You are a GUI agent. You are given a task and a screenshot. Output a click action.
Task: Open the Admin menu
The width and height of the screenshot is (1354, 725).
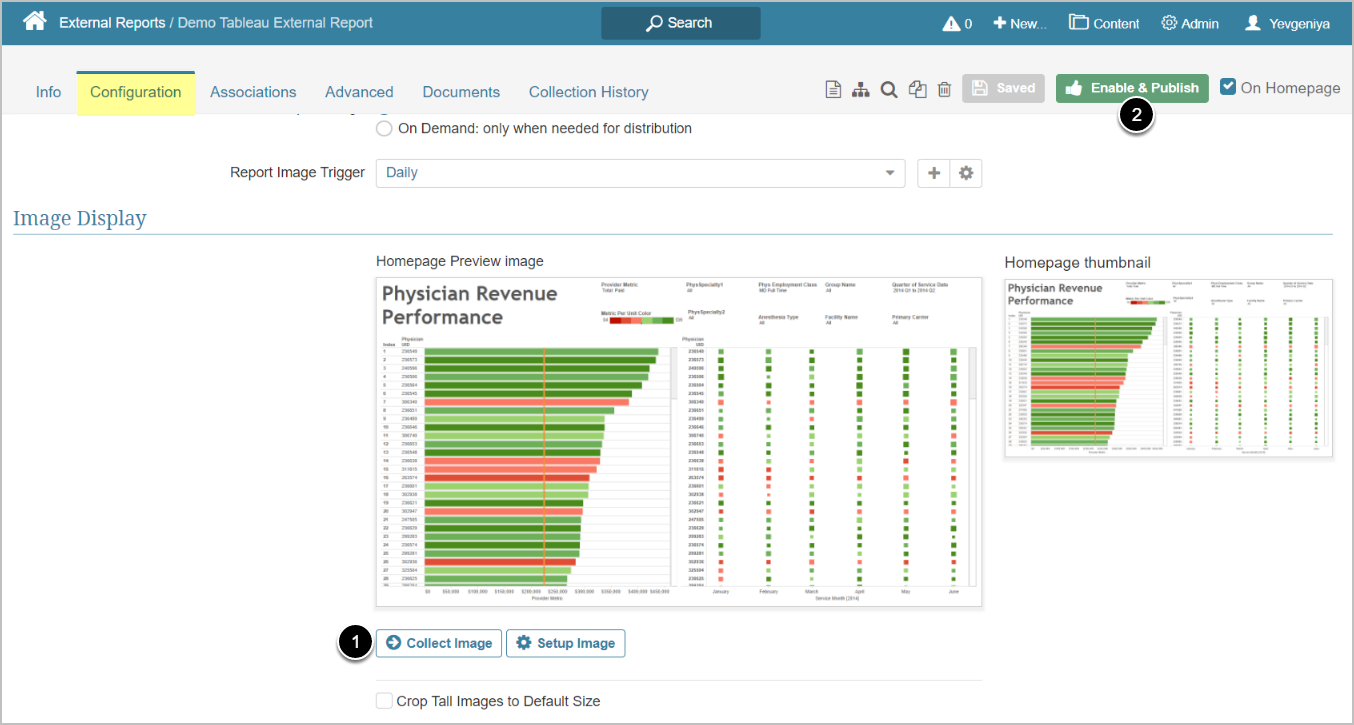[1189, 23]
